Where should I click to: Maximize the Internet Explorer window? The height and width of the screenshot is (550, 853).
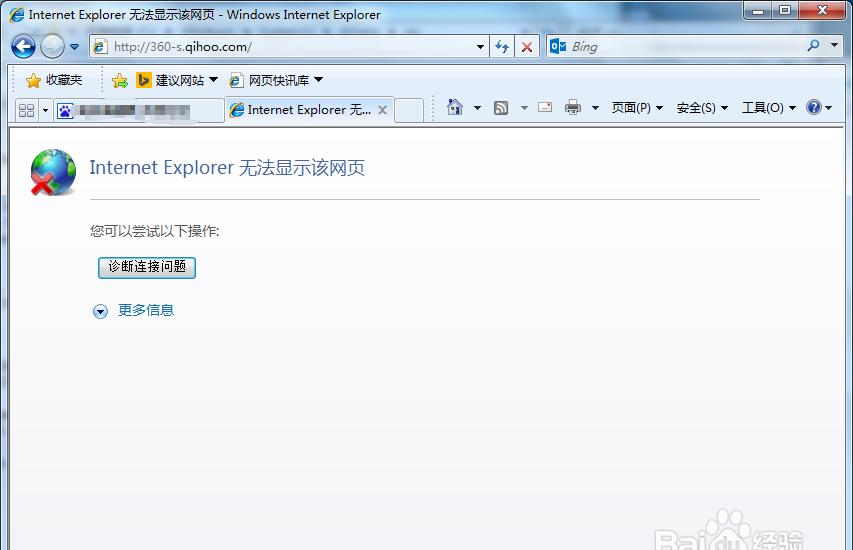click(785, 10)
